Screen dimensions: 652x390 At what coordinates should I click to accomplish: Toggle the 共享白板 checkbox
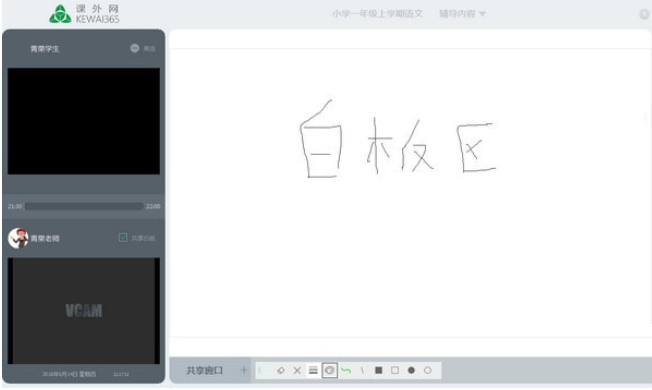[x=123, y=238]
